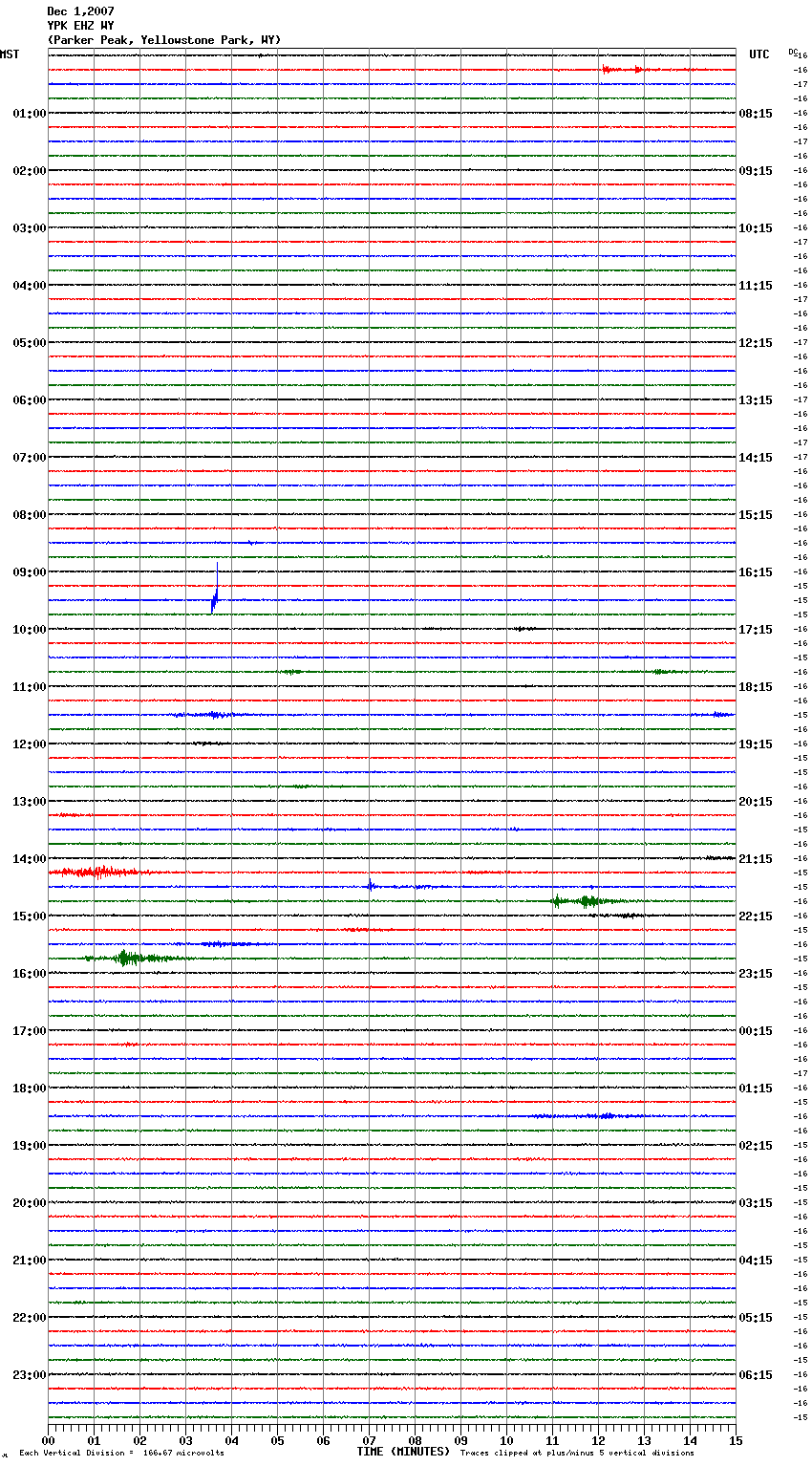Image resolution: width=812 pixels, height=1466 pixels.
Task: Select the "02:00" MST row label
Action: coord(30,171)
